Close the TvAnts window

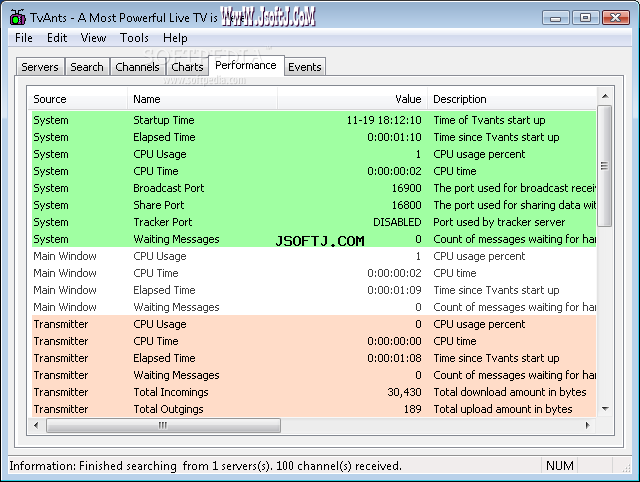pyautogui.click(x=616, y=18)
